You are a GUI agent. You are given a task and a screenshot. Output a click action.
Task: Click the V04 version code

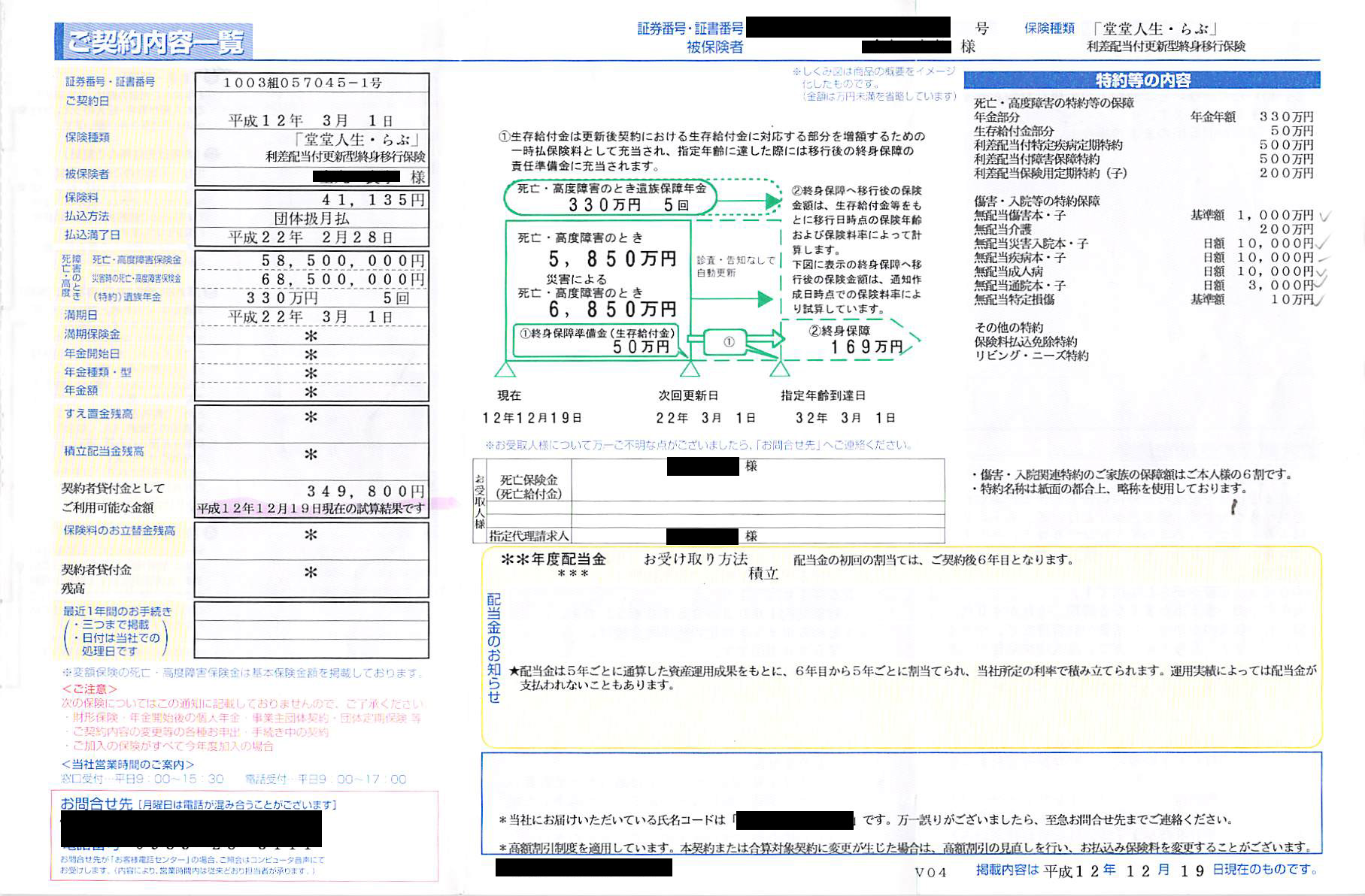click(x=930, y=872)
